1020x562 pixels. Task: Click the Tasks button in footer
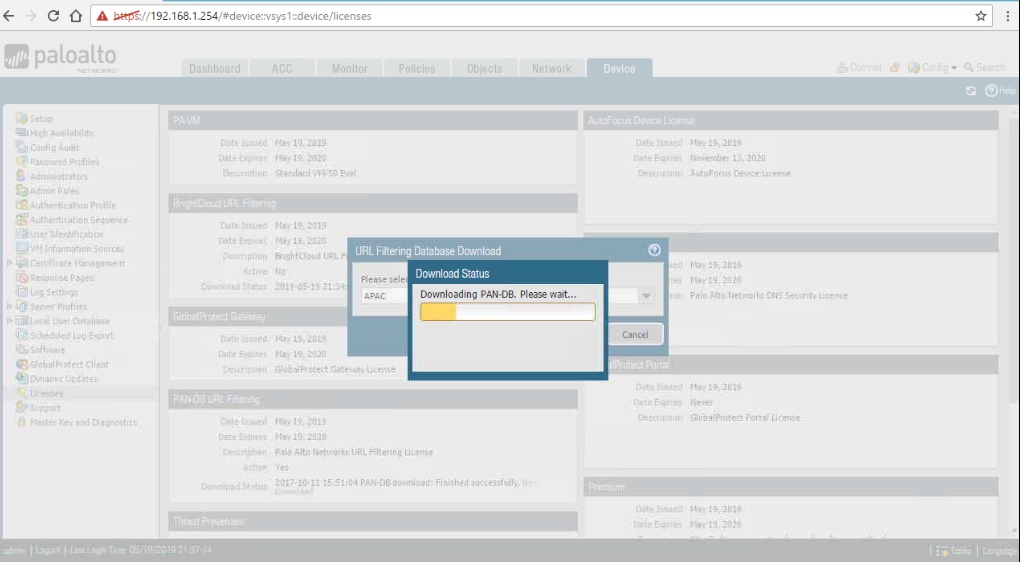954,551
